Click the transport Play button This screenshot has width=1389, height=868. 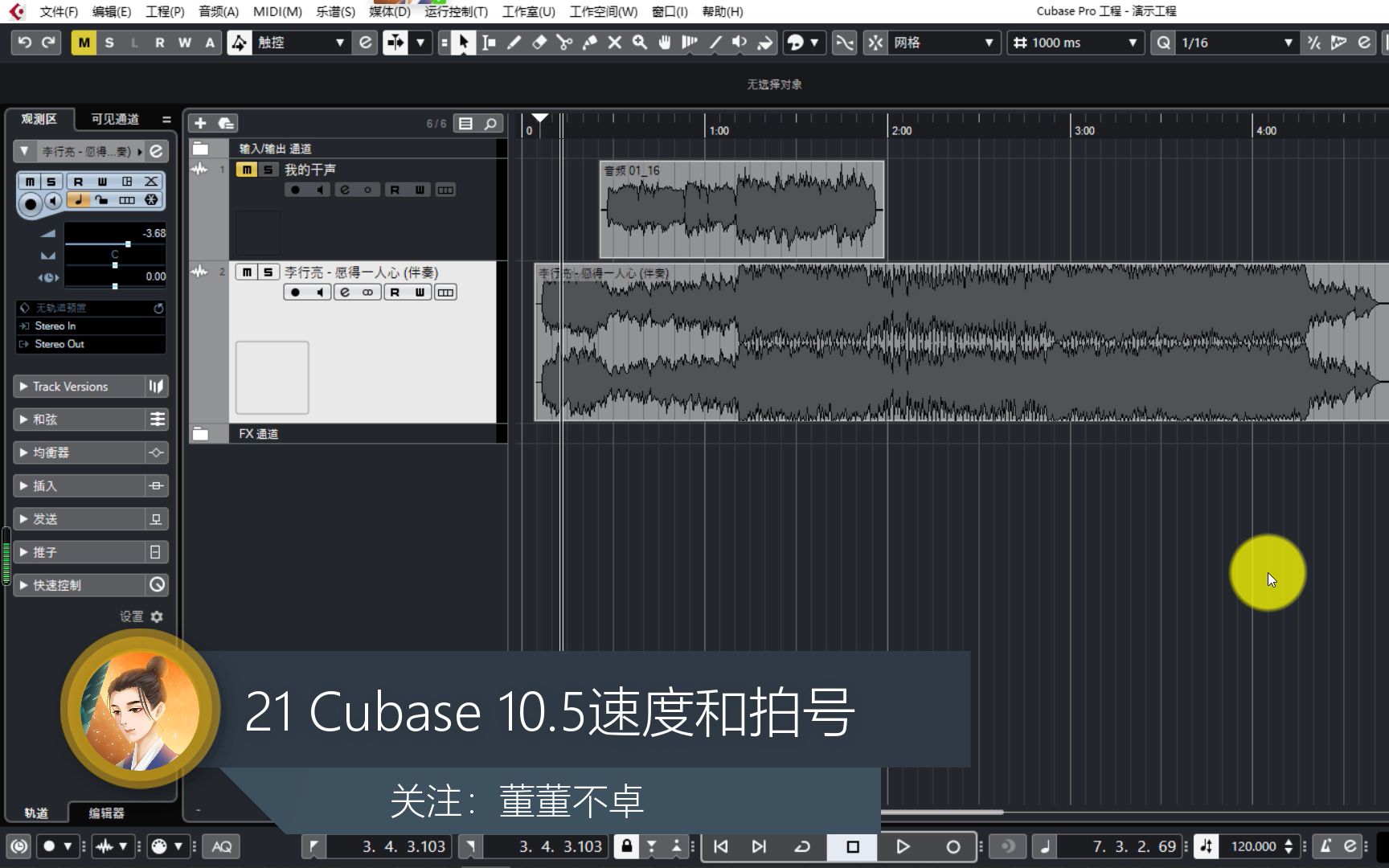[903, 846]
